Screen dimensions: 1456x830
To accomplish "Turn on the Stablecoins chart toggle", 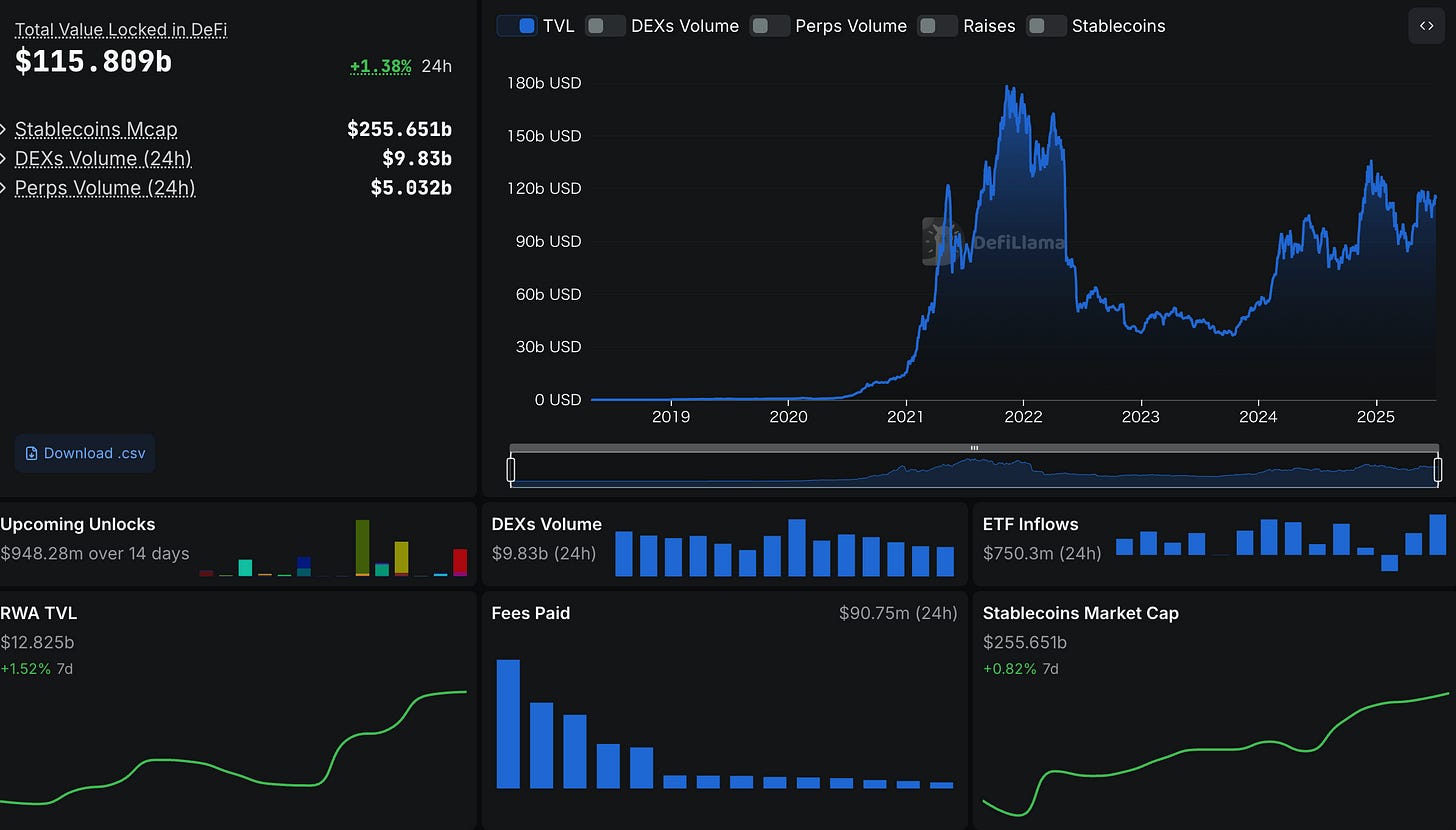I will 1046,26.
